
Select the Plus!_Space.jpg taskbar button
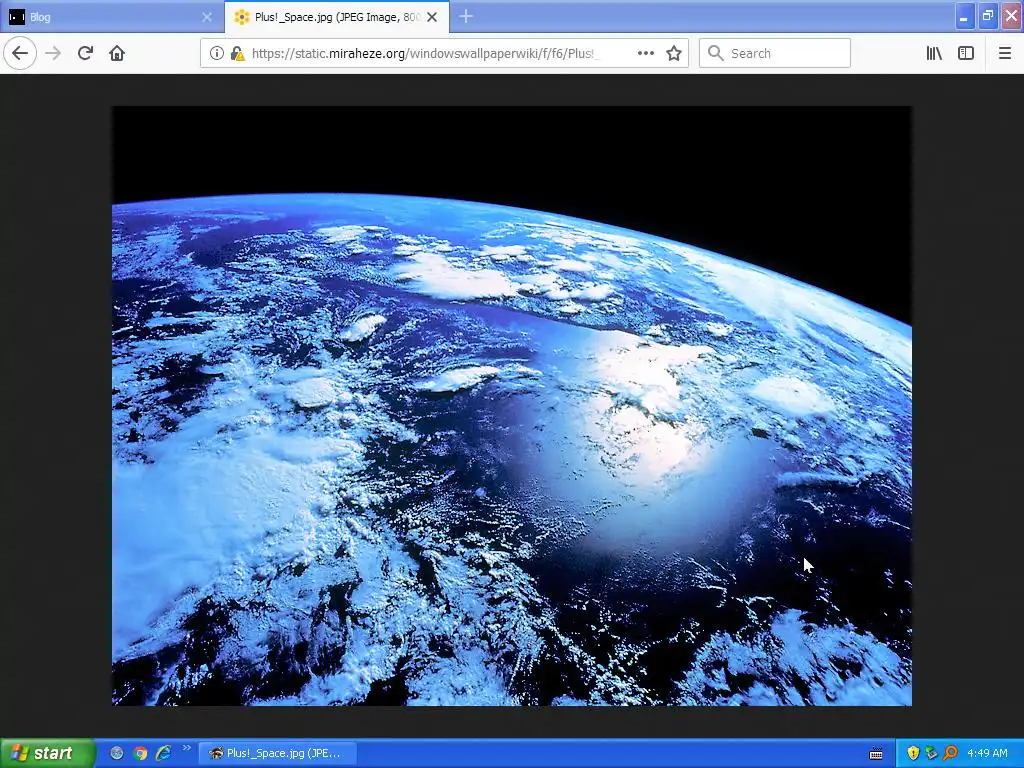tap(278, 753)
